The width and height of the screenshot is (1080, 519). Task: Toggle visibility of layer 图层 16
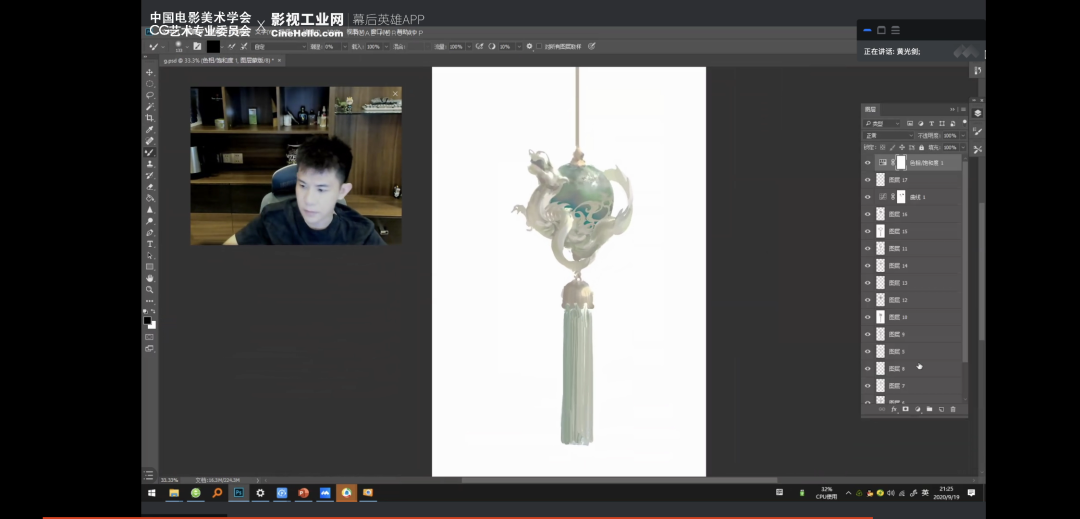pyautogui.click(x=868, y=214)
